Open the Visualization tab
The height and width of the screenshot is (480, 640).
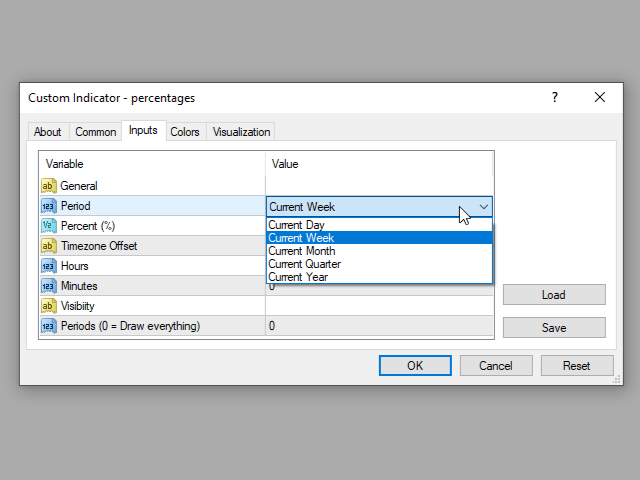pos(241,132)
